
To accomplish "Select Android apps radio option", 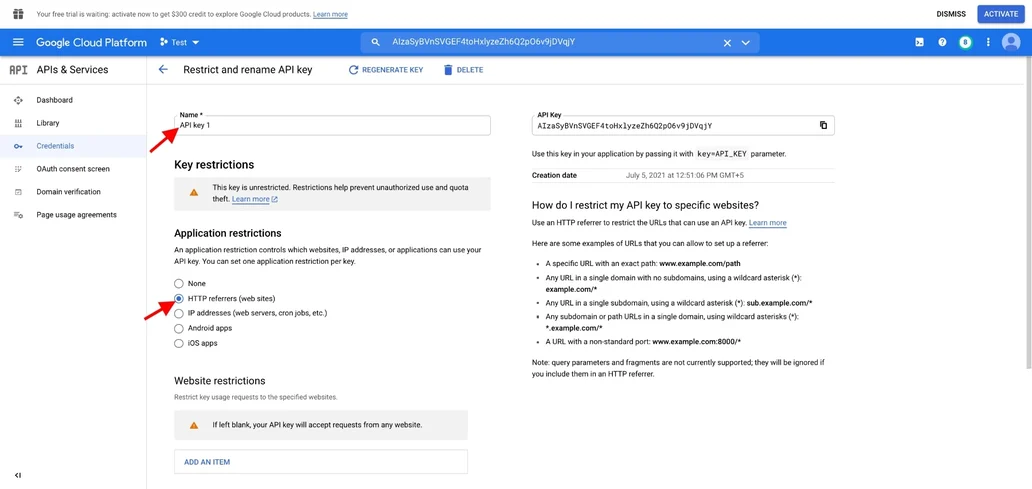I will [178, 328].
